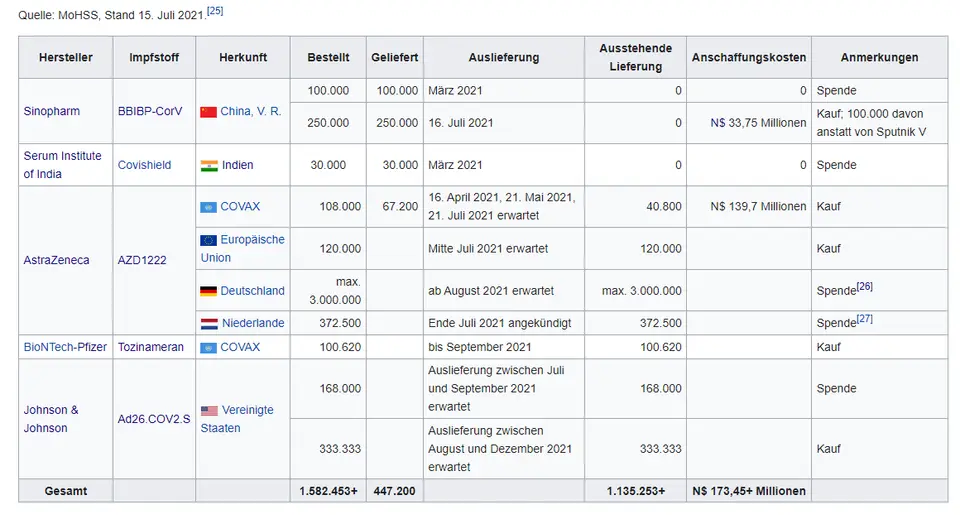
Task: Follow the Indien country link
Action: (x=238, y=165)
